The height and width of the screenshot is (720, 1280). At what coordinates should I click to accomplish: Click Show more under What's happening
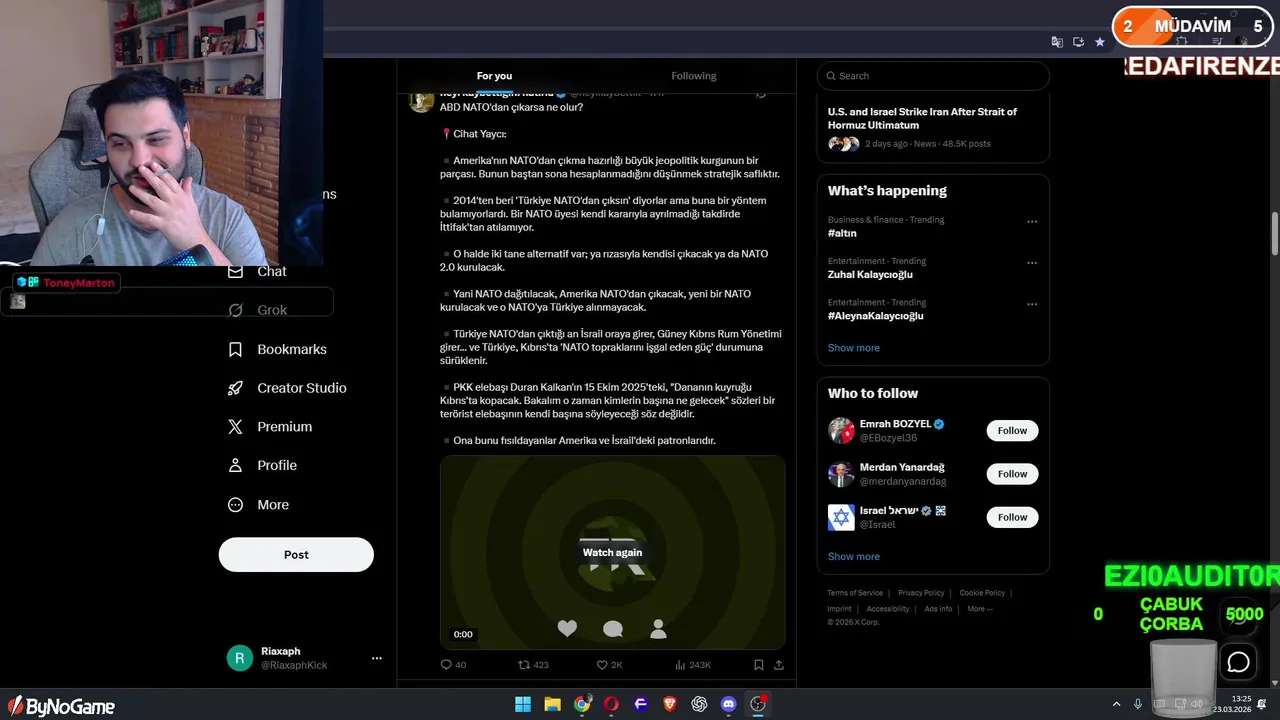(x=853, y=348)
